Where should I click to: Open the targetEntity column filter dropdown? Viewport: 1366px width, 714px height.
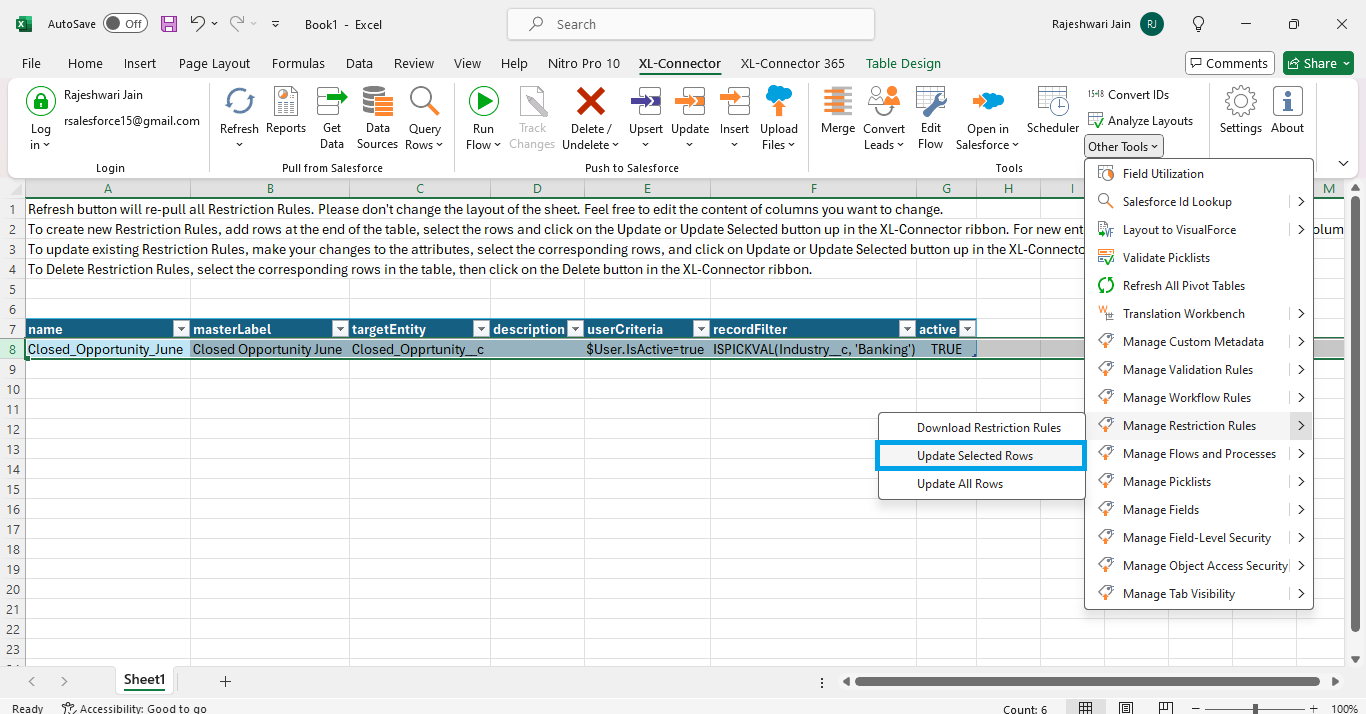point(481,329)
